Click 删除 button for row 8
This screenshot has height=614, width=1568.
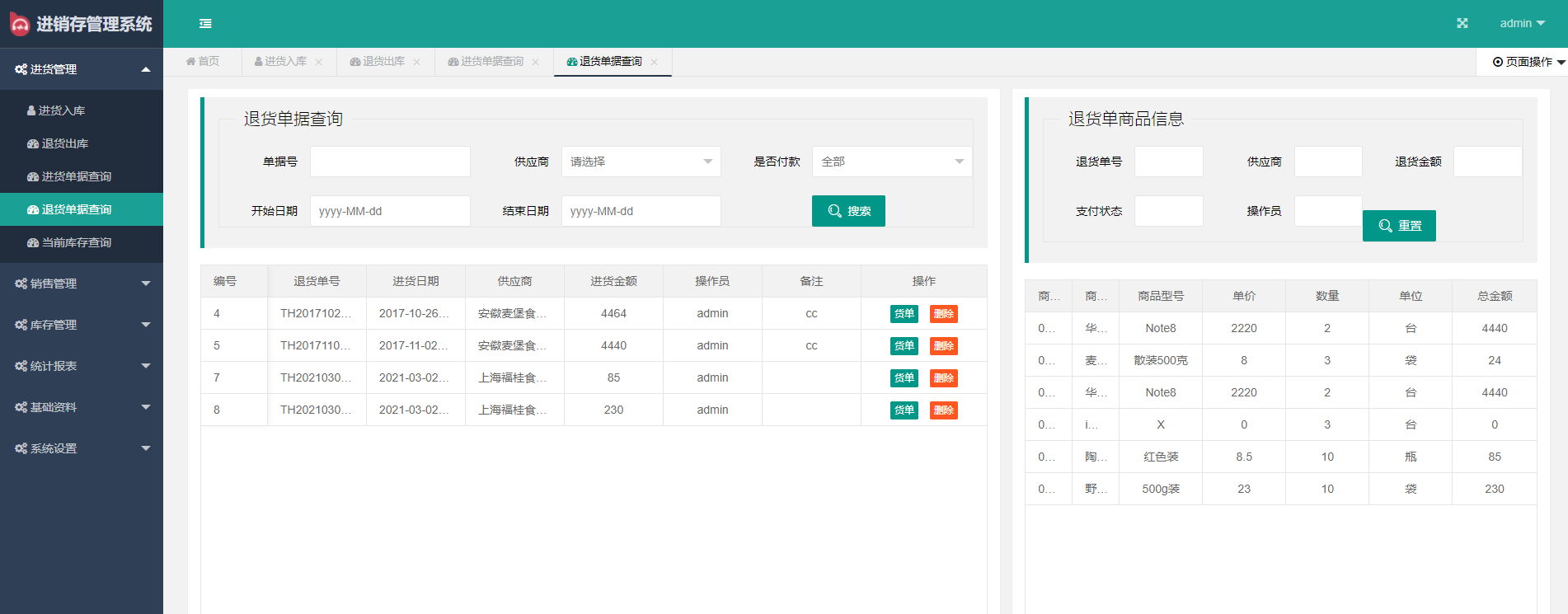(944, 410)
